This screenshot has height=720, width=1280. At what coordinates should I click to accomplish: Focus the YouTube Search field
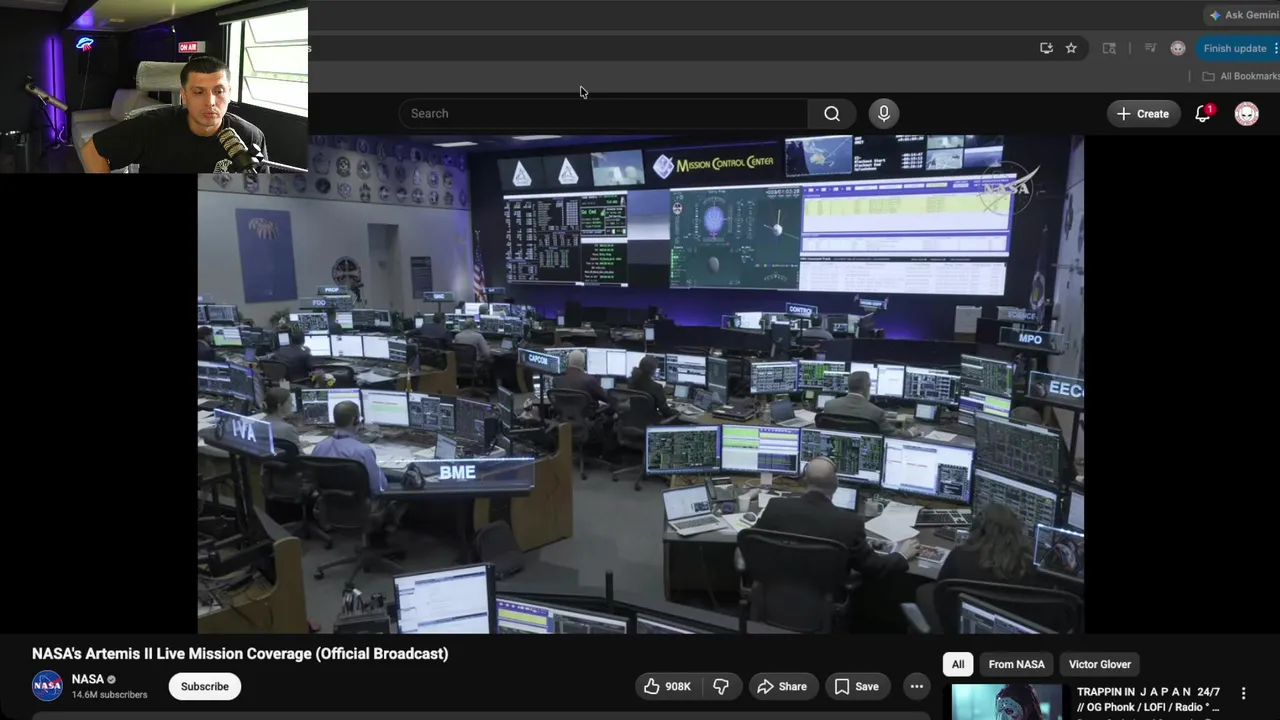point(603,114)
